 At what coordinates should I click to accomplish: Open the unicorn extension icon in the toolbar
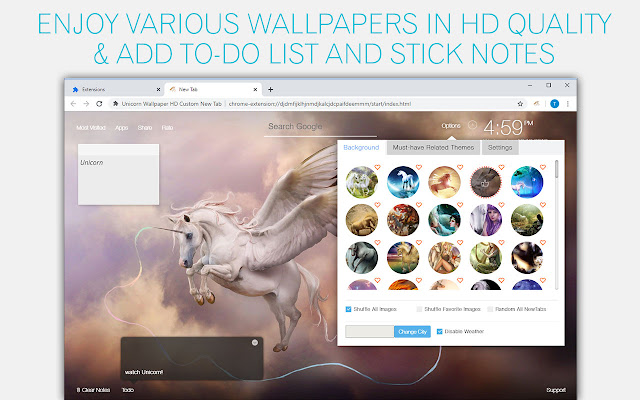537,104
